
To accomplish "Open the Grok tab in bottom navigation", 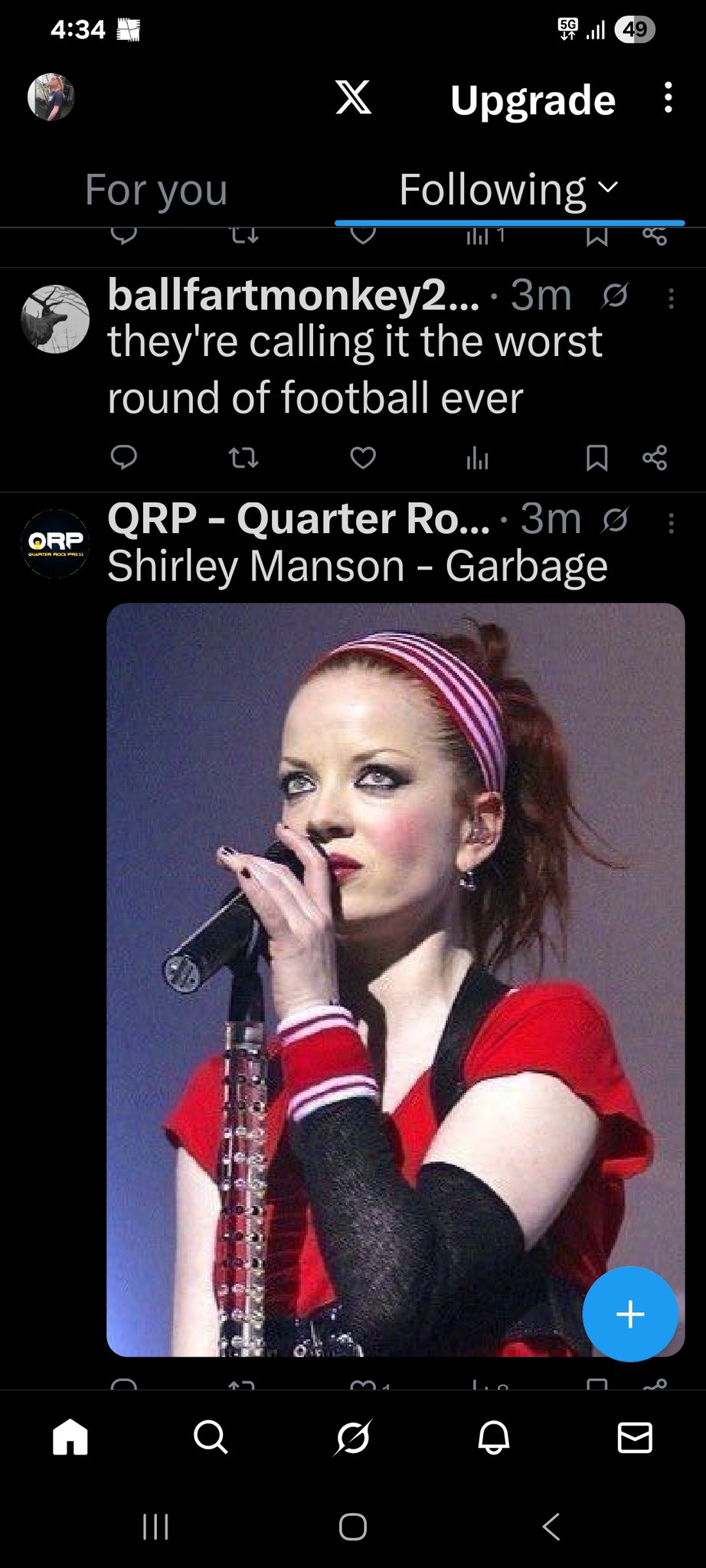I will (x=353, y=1437).
